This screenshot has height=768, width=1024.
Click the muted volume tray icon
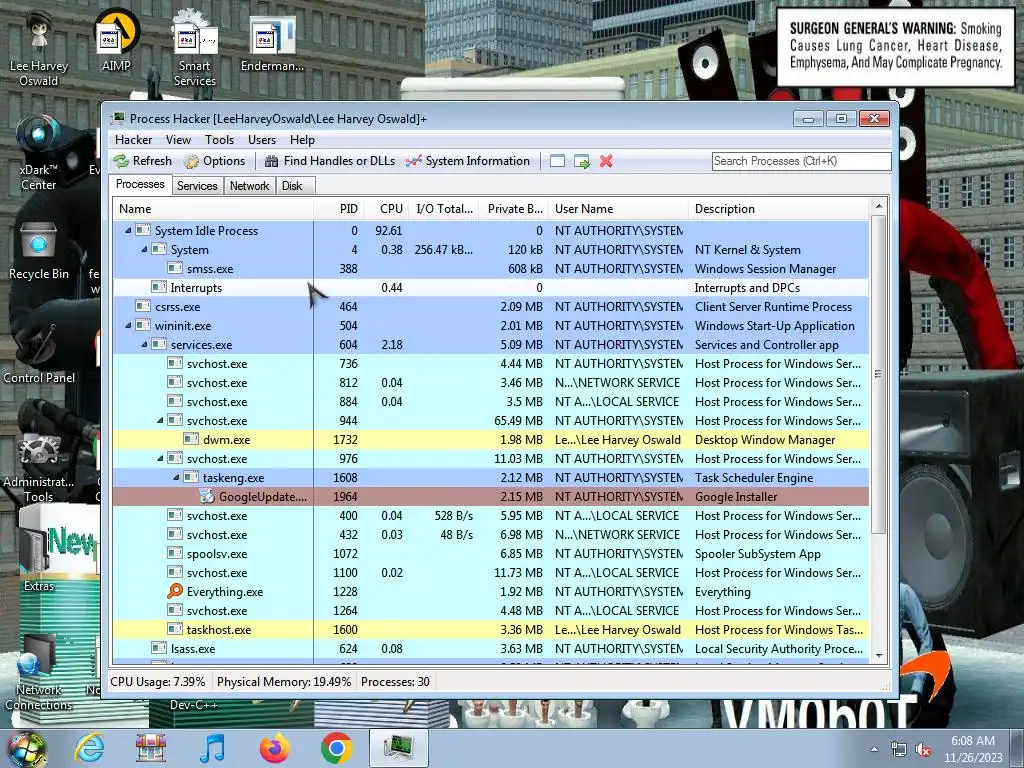tap(923, 750)
